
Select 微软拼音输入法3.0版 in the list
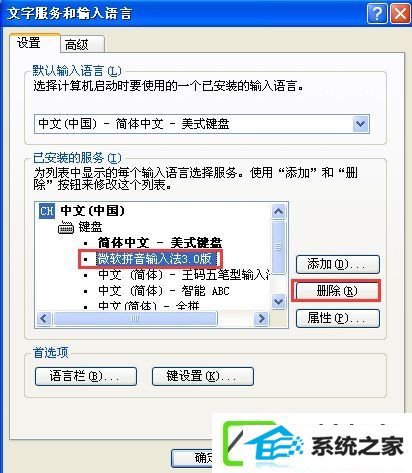pos(154,259)
